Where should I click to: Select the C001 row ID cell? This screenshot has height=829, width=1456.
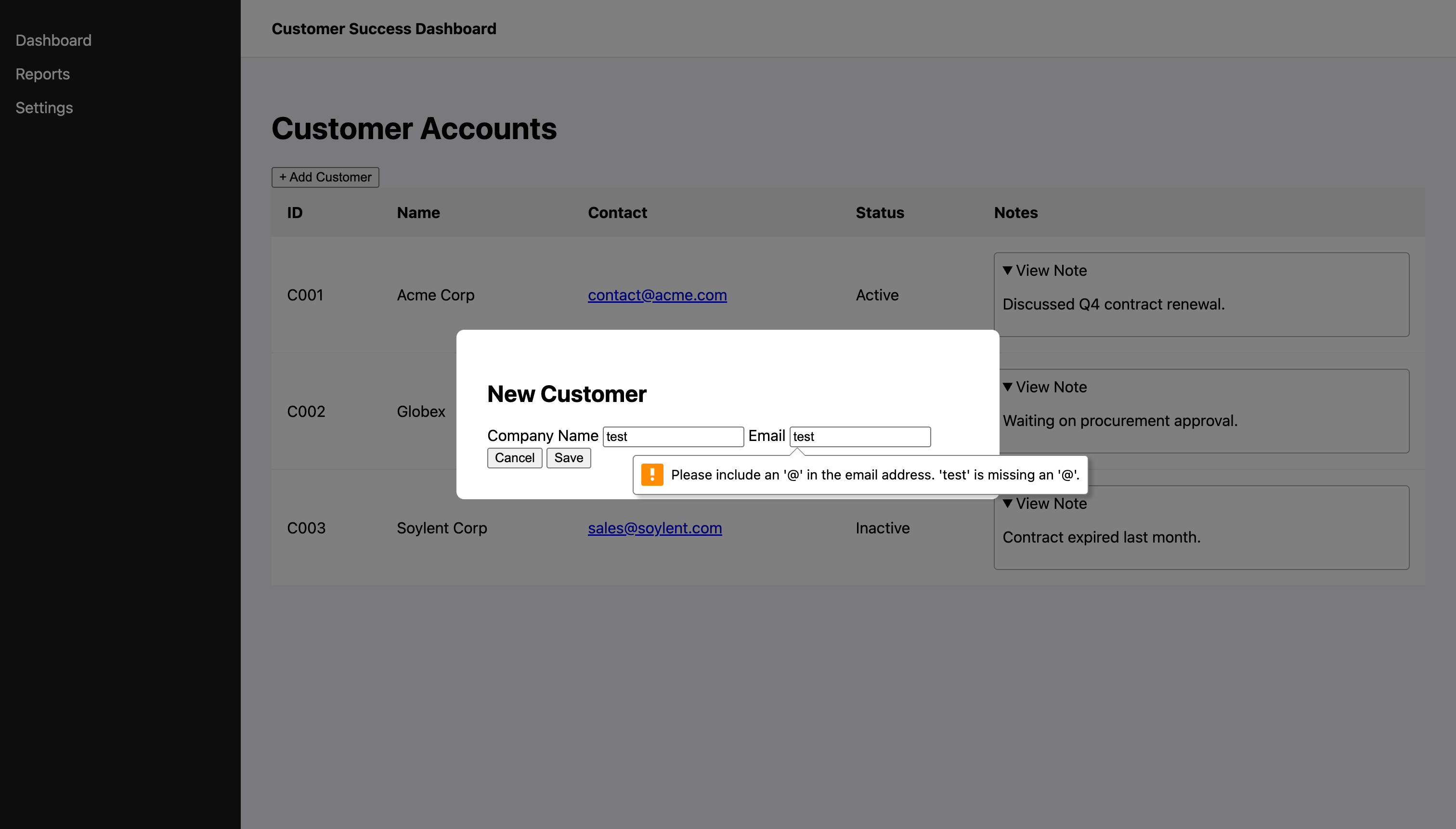305,295
